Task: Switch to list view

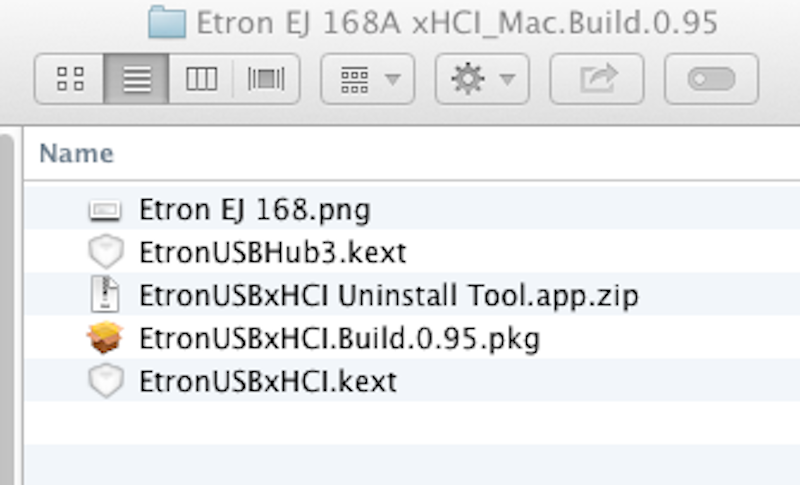Action: (x=136, y=79)
